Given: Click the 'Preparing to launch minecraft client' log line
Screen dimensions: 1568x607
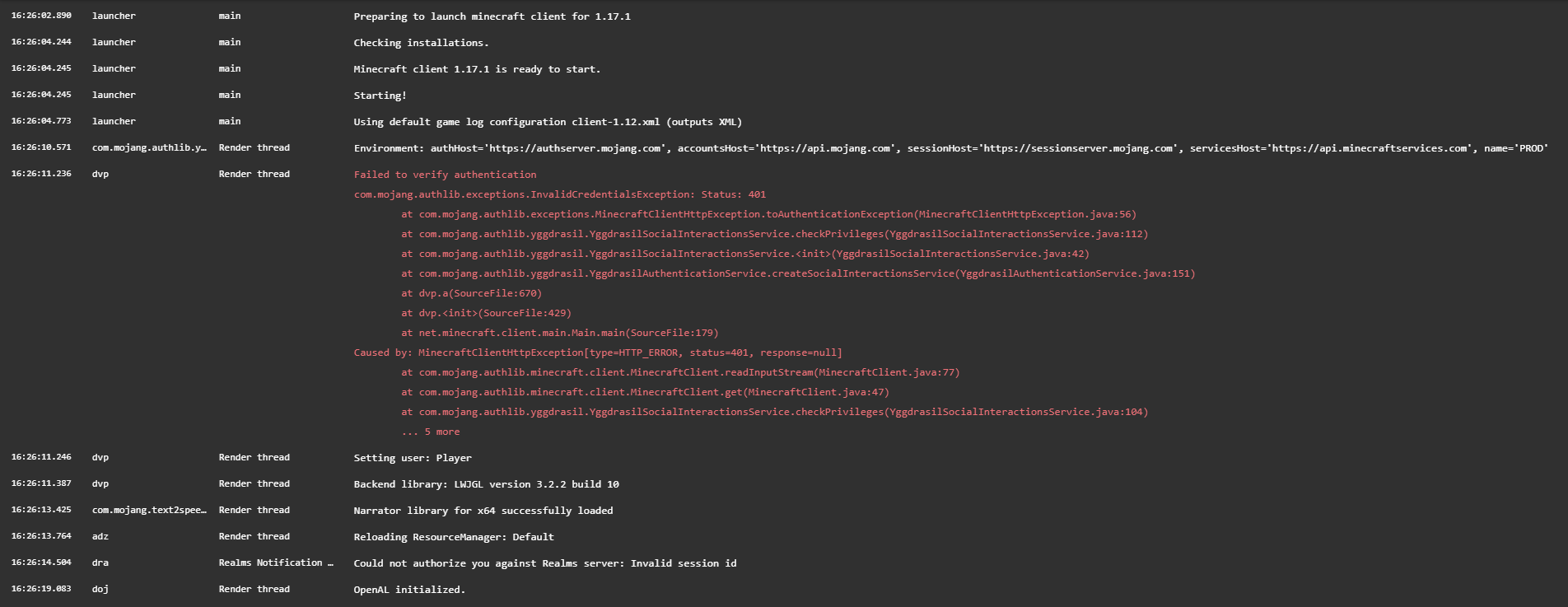Looking at the screenshot, I should [492, 16].
